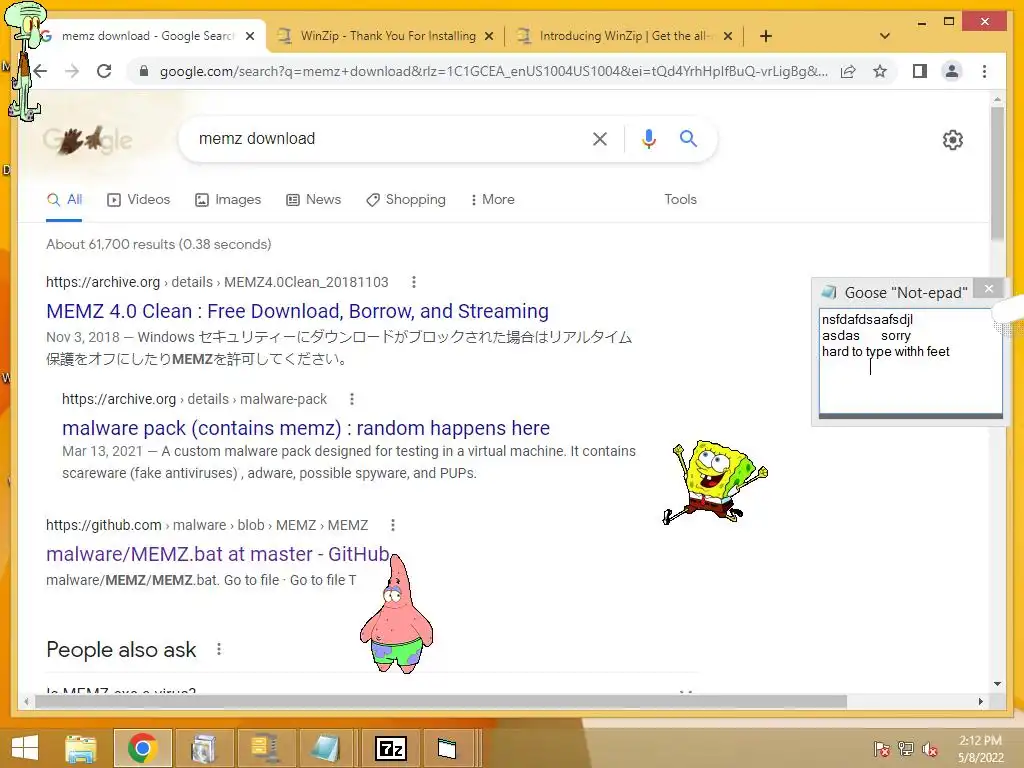
Task: Show Images search results
Action: coord(228,199)
